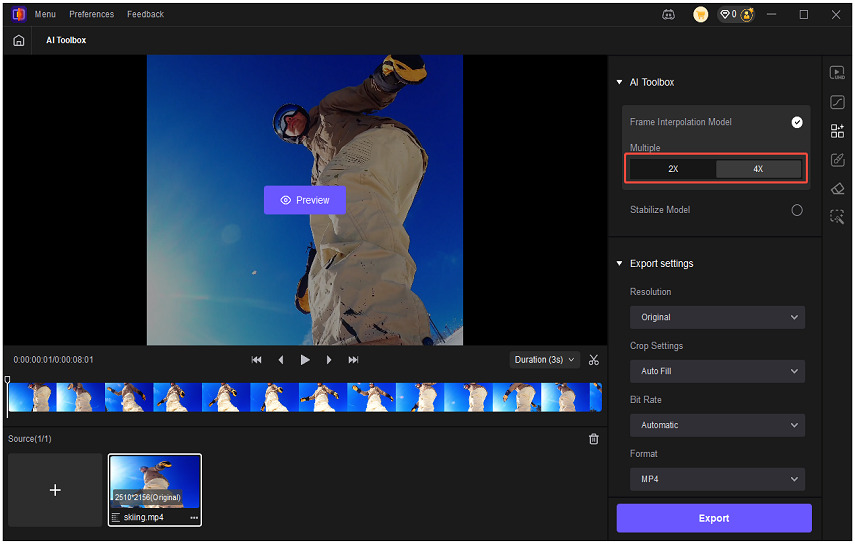The width and height of the screenshot is (855, 544).
Task: Open the Bit Rate Automatic dropdown
Action: pyautogui.click(x=717, y=425)
